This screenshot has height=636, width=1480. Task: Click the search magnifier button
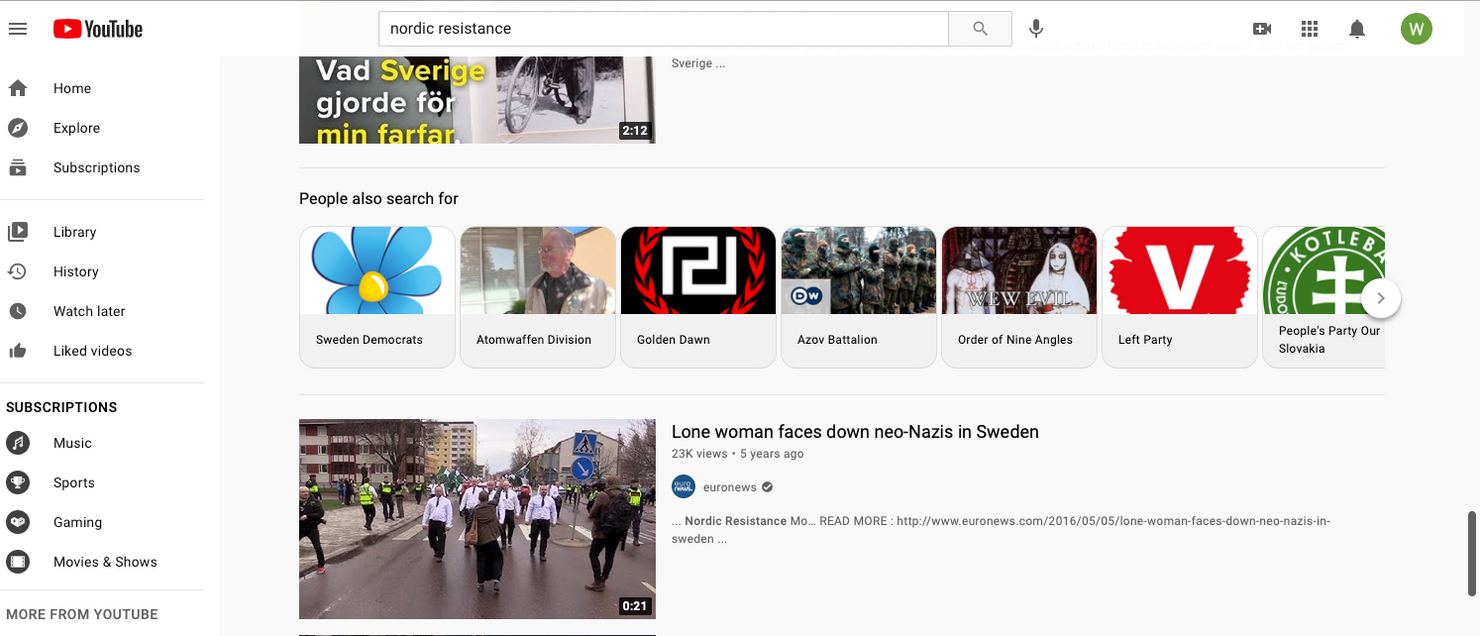[980, 28]
